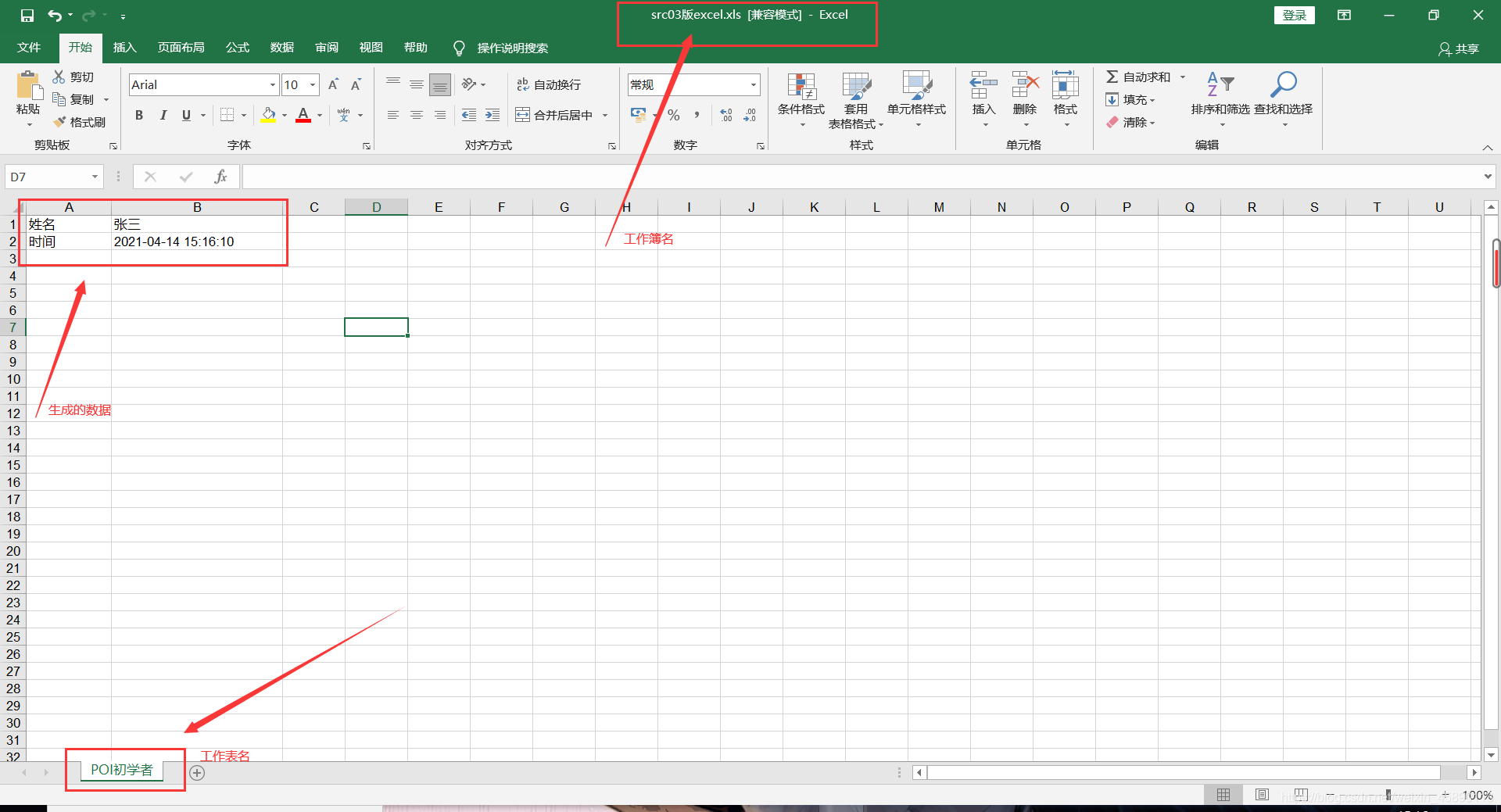
Task: Click the Sign in (登录) button
Action: tap(1294, 15)
